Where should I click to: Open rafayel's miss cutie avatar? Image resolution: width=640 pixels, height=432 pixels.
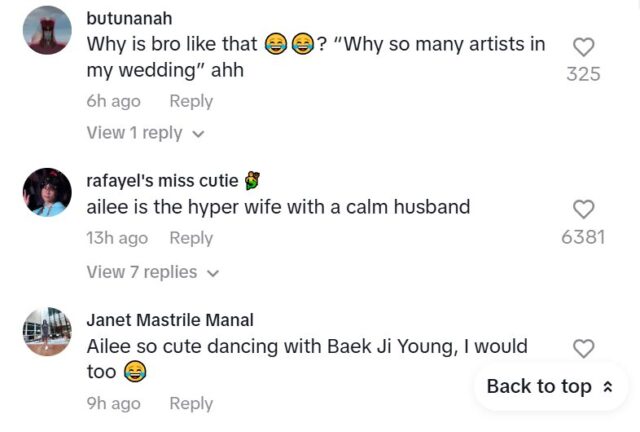click(x=47, y=191)
